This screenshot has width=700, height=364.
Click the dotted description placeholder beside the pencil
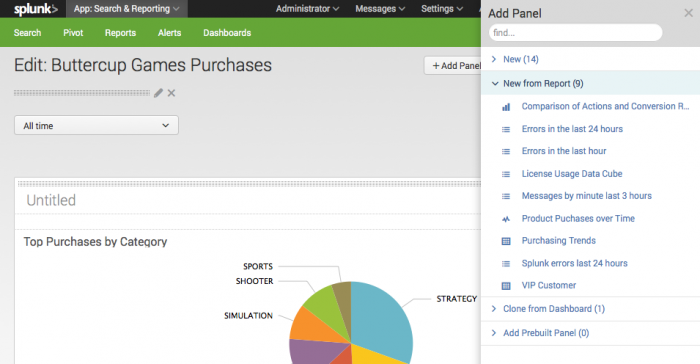pyautogui.click(x=82, y=93)
